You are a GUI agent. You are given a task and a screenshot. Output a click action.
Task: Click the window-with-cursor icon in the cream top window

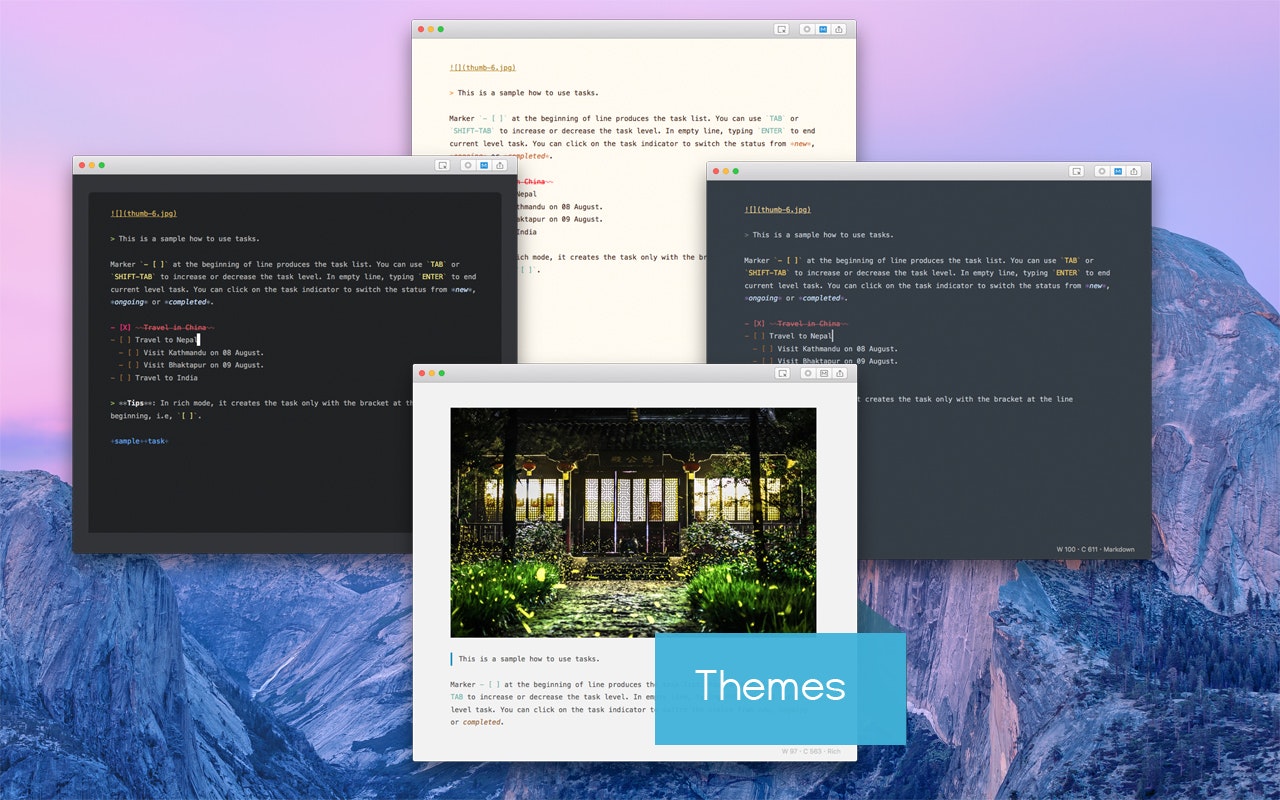pyautogui.click(x=781, y=29)
